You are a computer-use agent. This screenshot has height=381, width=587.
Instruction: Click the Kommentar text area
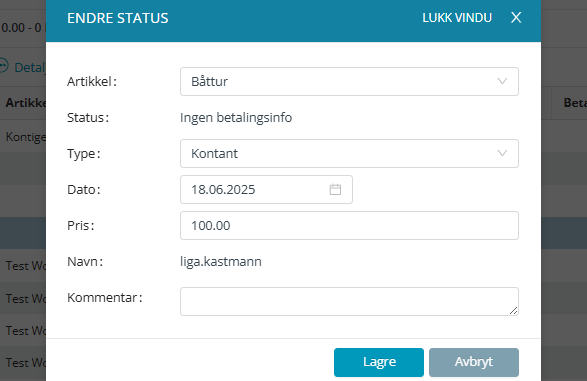349,301
